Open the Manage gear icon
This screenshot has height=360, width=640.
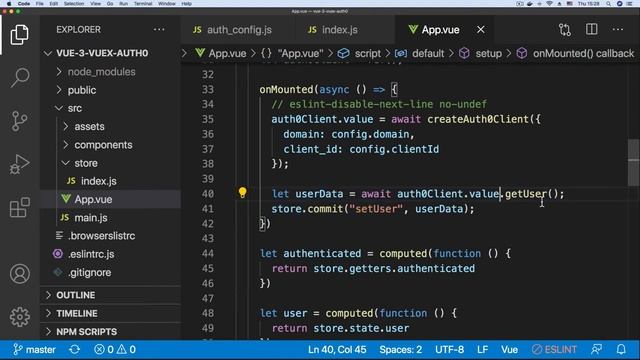[x=20, y=317]
